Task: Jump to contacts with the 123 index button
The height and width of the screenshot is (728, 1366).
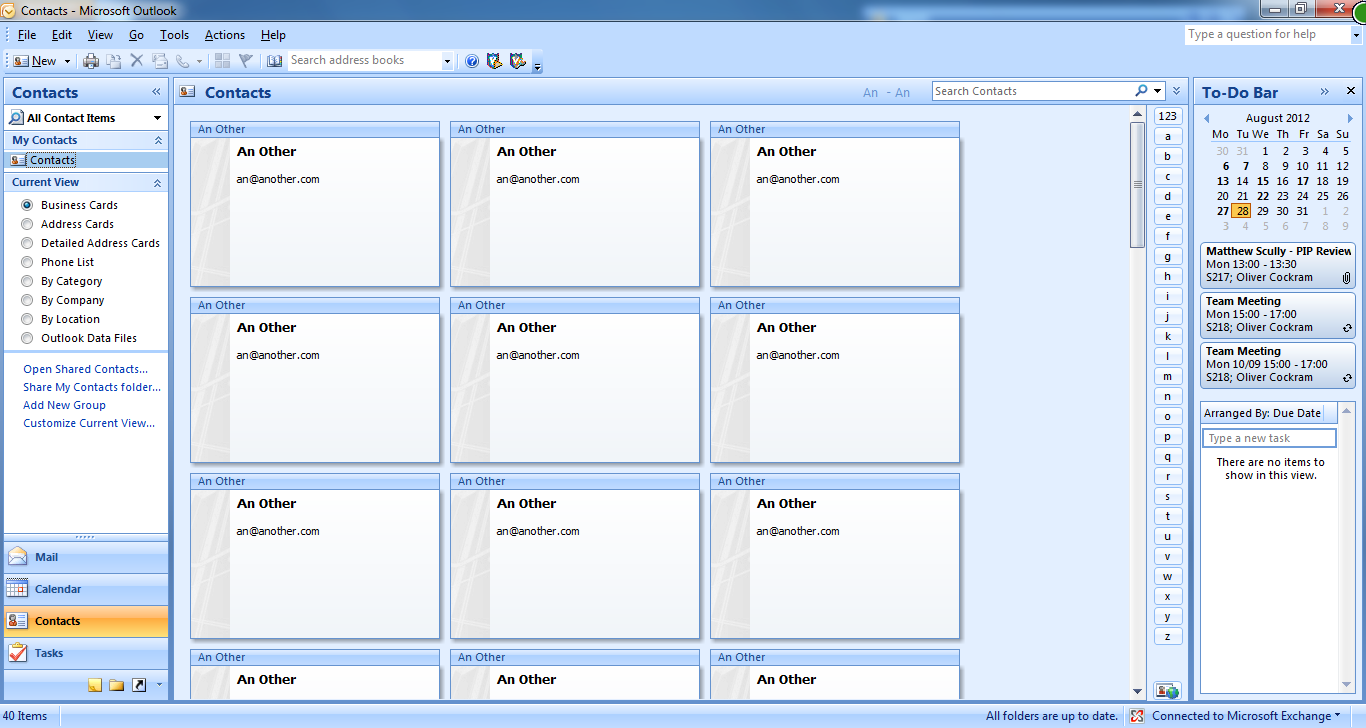Action: [1167, 116]
